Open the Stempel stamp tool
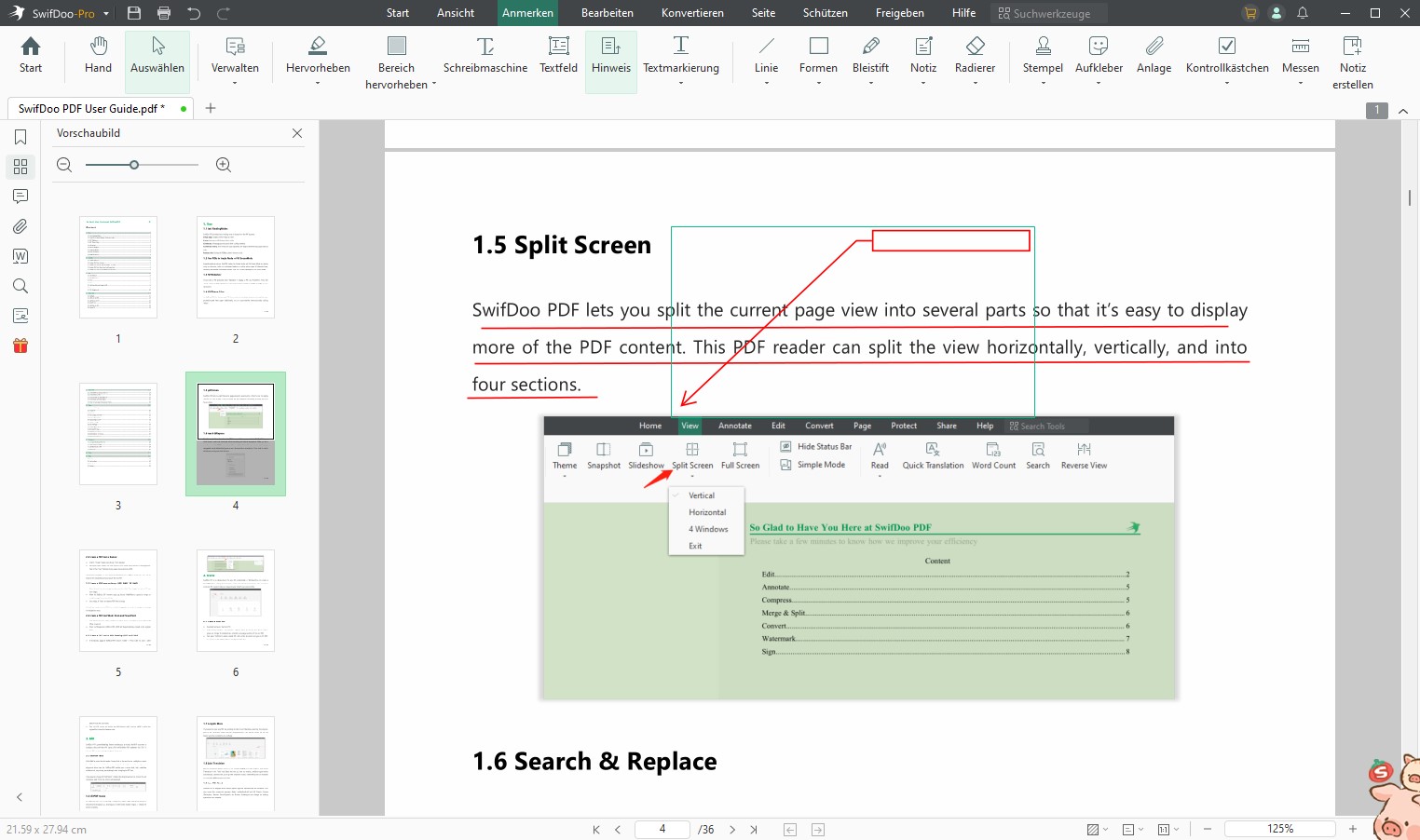 point(1043,56)
